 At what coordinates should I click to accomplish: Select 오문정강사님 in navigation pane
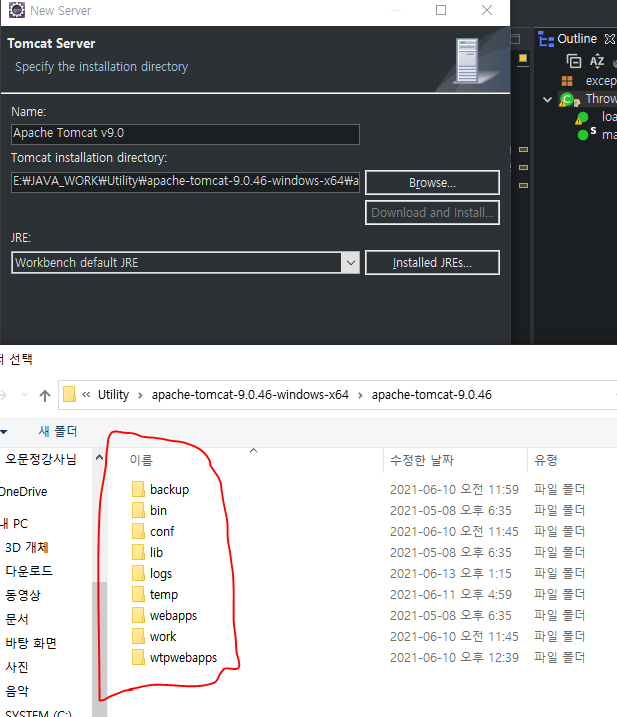pos(40,459)
